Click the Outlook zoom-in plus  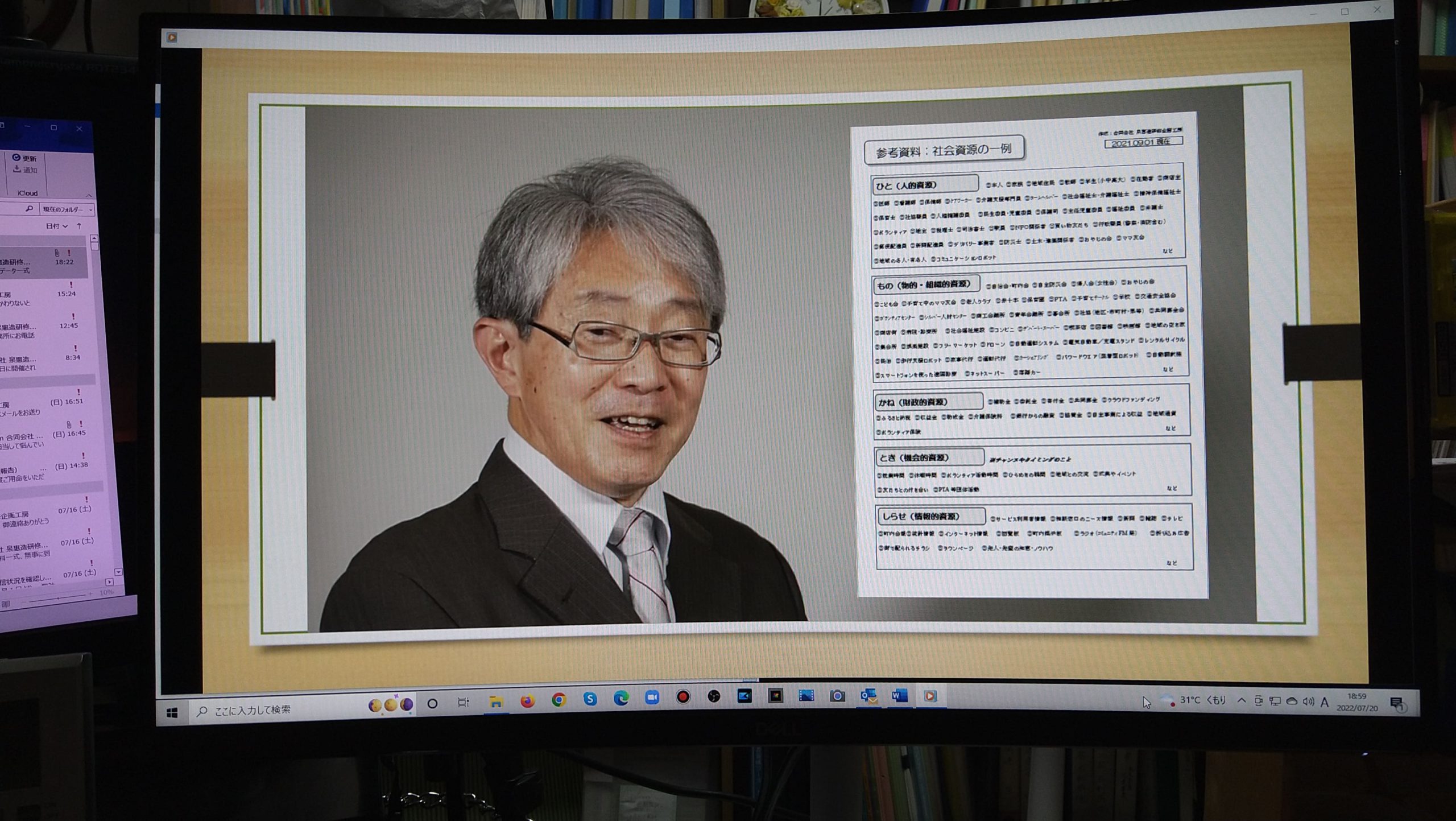(90, 594)
